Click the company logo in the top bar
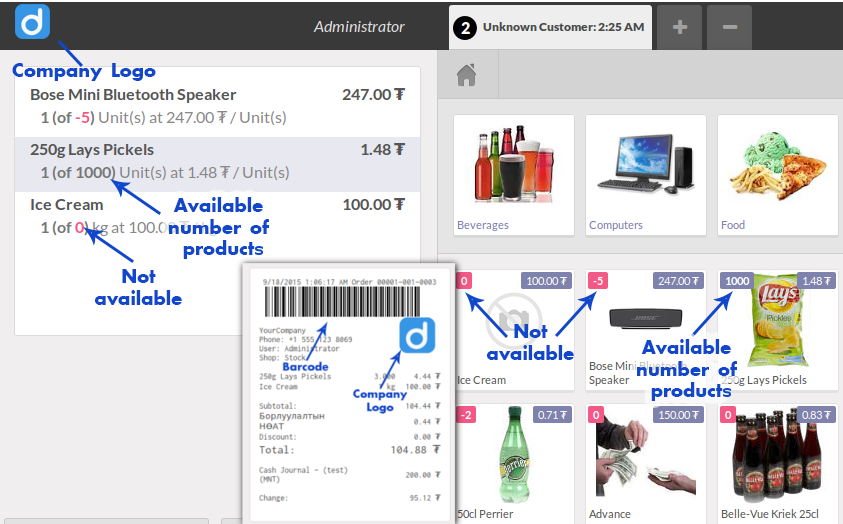Viewport: 843px width, 524px height. click(x=32, y=21)
